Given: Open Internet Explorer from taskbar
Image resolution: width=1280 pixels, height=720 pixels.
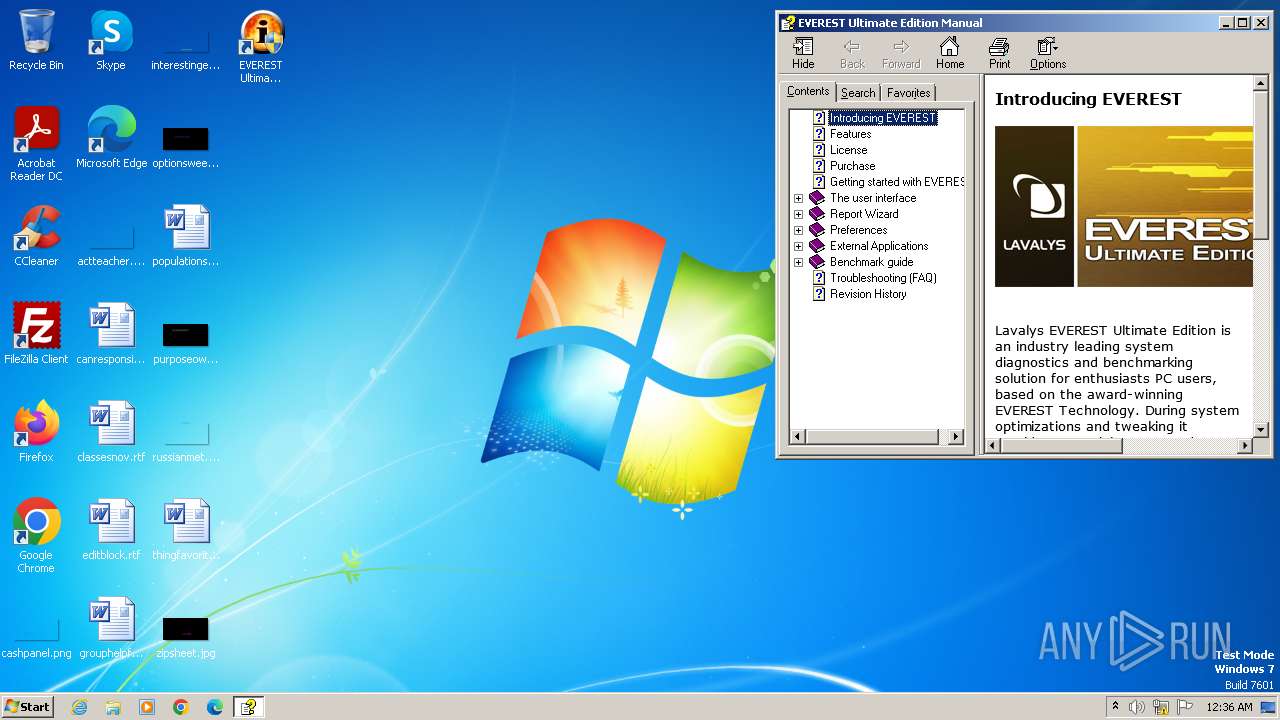Looking at the screenshot, I should [x=79, y=707].
